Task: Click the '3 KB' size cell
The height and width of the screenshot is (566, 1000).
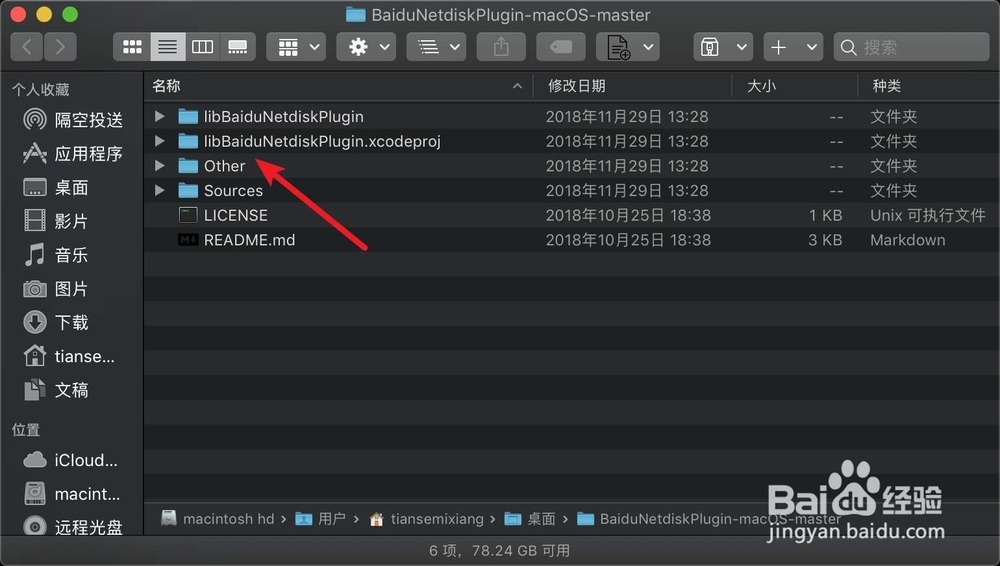Action: (x=825, y=240)
